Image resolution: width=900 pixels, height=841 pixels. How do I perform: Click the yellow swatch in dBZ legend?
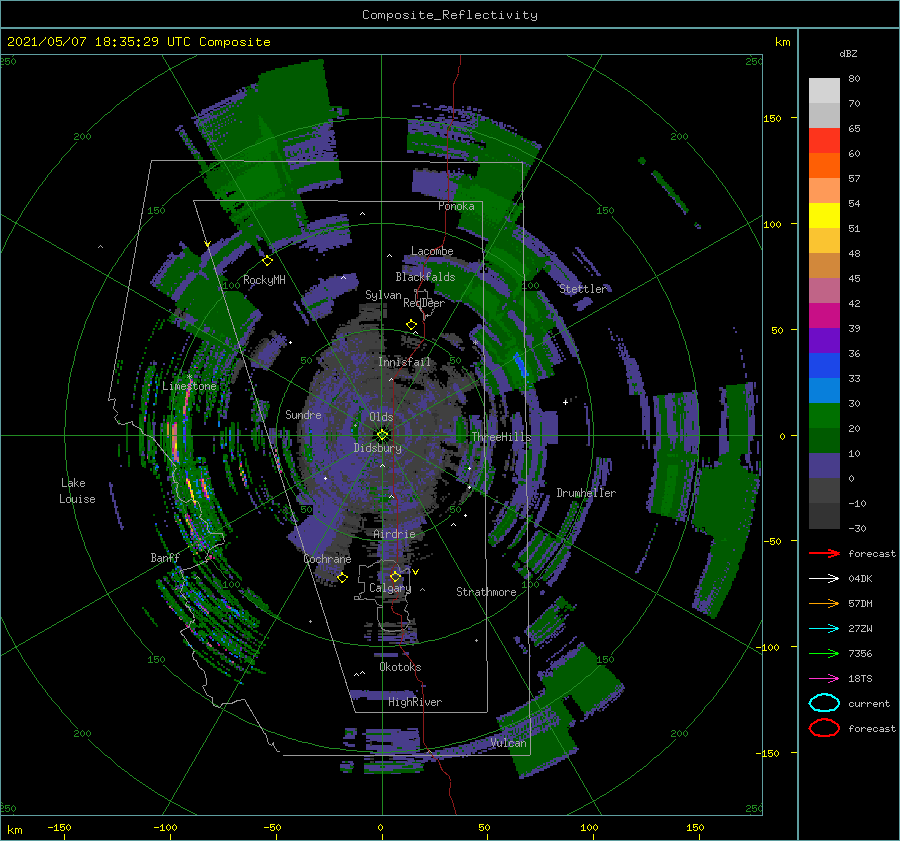pyautogui.click(x=824, y=215)
